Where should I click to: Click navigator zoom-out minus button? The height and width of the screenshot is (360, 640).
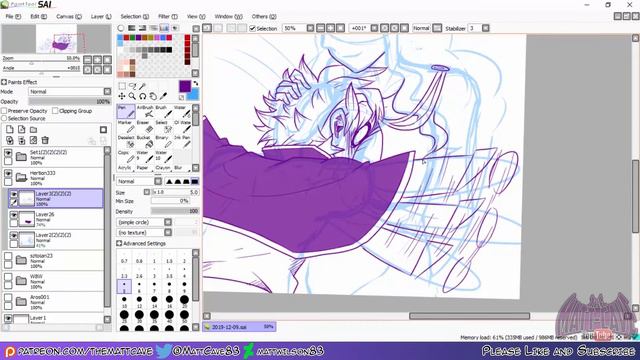click(87, 60)
